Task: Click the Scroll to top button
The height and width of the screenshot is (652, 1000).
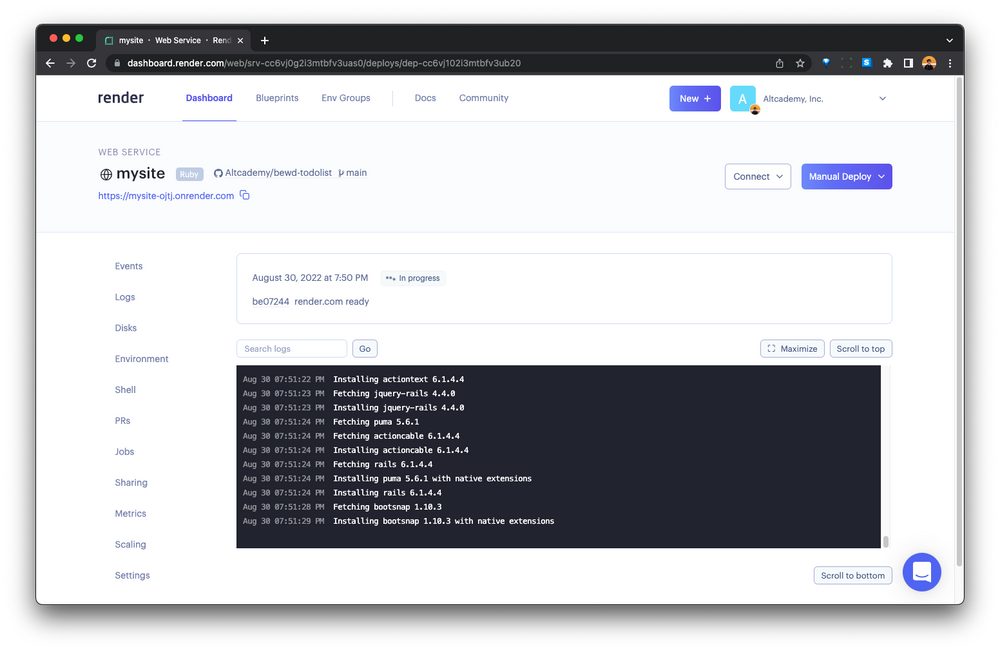Action: point(860,349)
